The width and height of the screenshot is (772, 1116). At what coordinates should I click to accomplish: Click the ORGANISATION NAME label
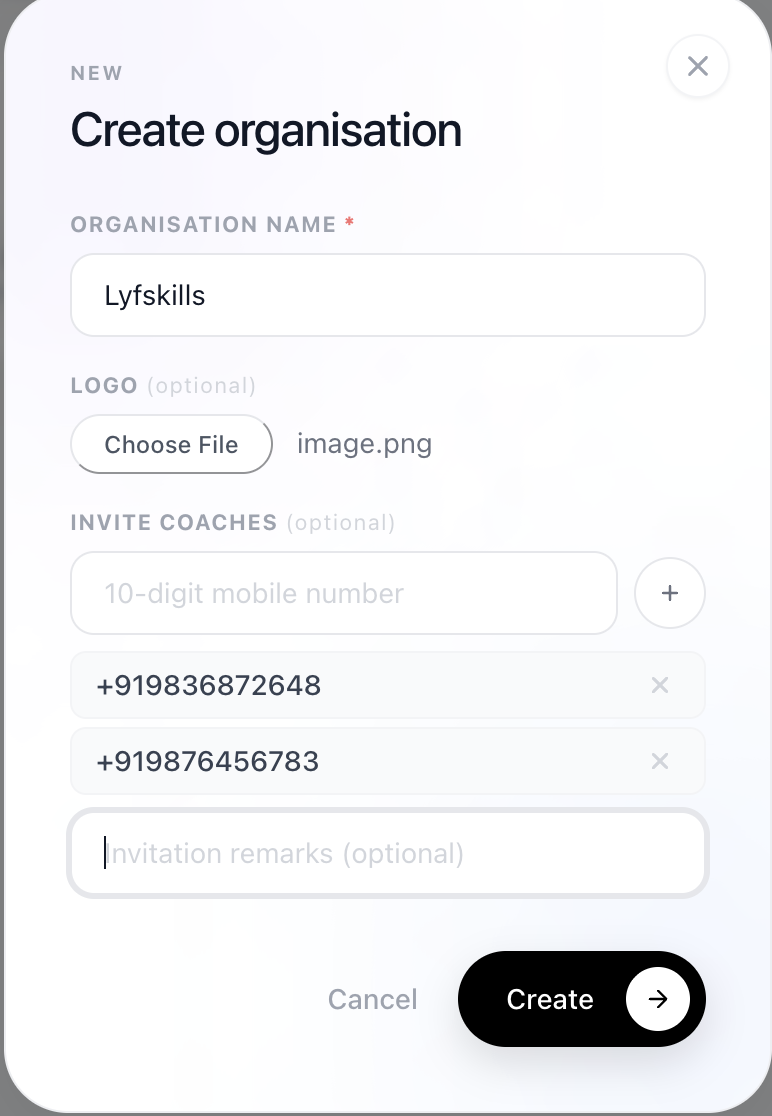pyautogui.click(x=203, y=224)
